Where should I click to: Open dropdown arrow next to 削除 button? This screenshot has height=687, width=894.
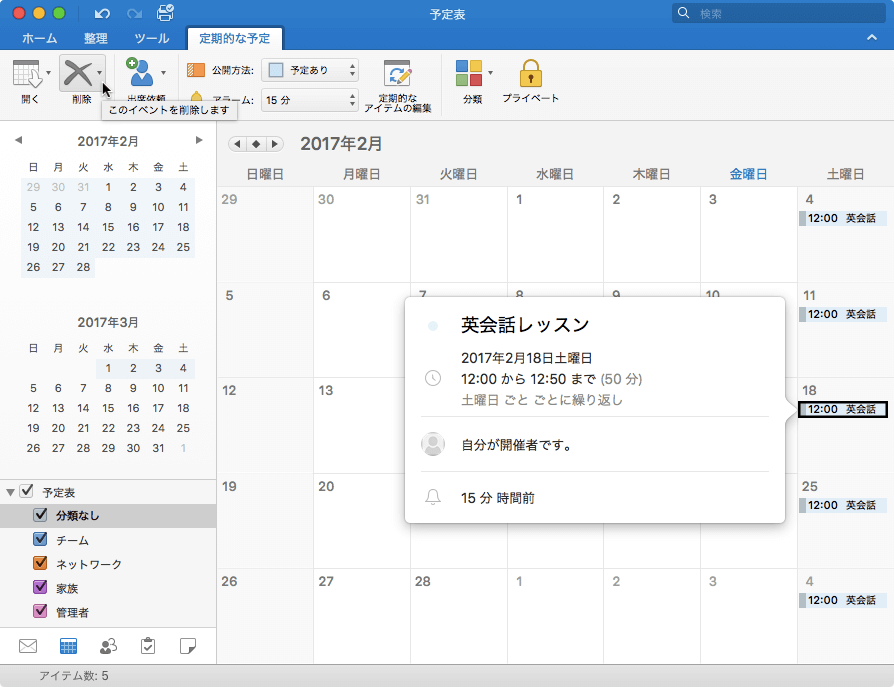[x=99, y=72]
